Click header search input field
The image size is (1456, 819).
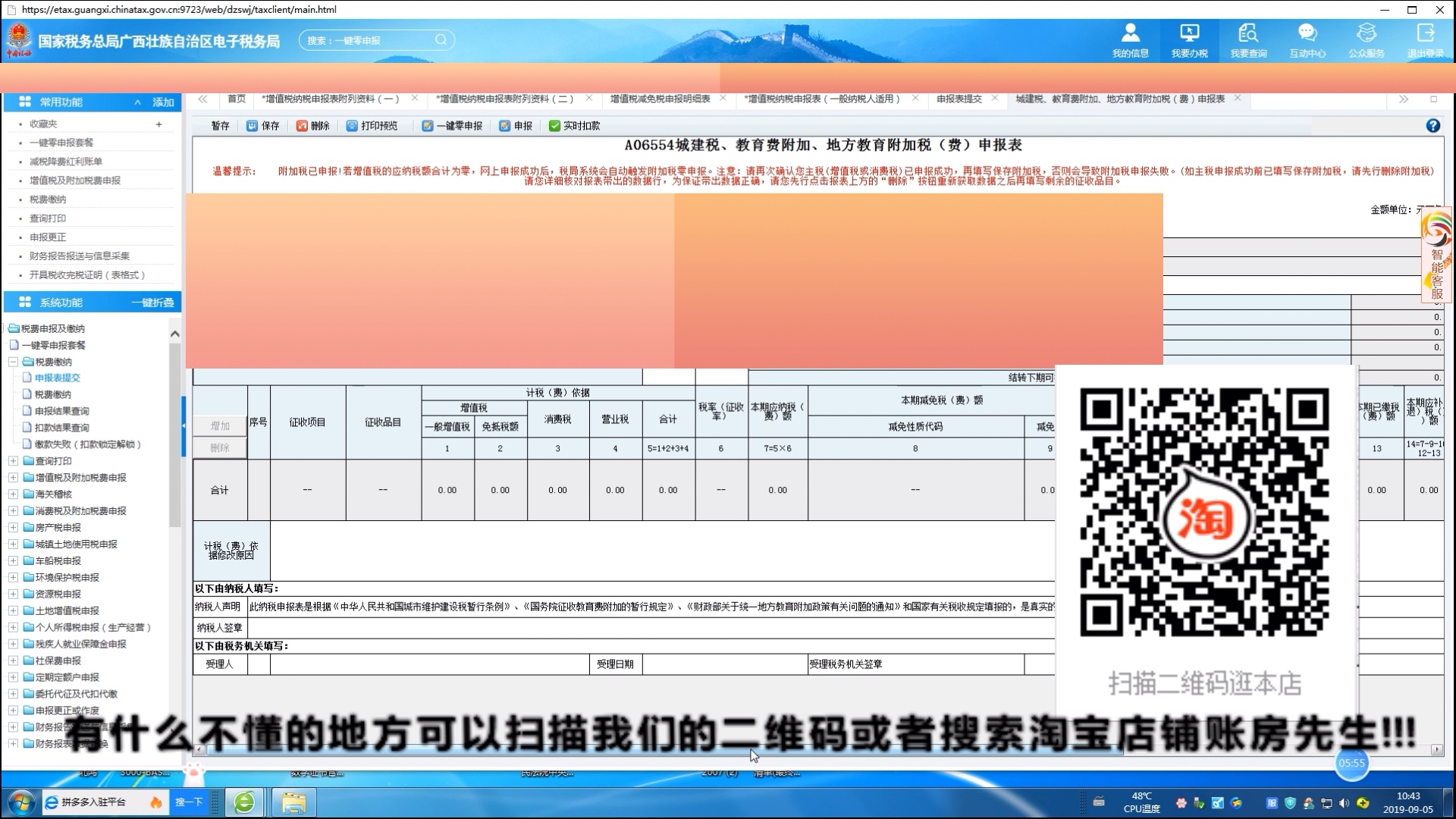pyautogui.click(x=368, y=40)
